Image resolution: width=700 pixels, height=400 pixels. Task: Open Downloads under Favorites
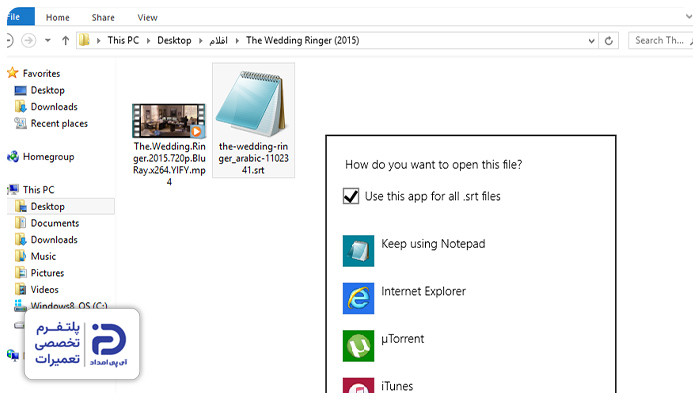(54, 107)
